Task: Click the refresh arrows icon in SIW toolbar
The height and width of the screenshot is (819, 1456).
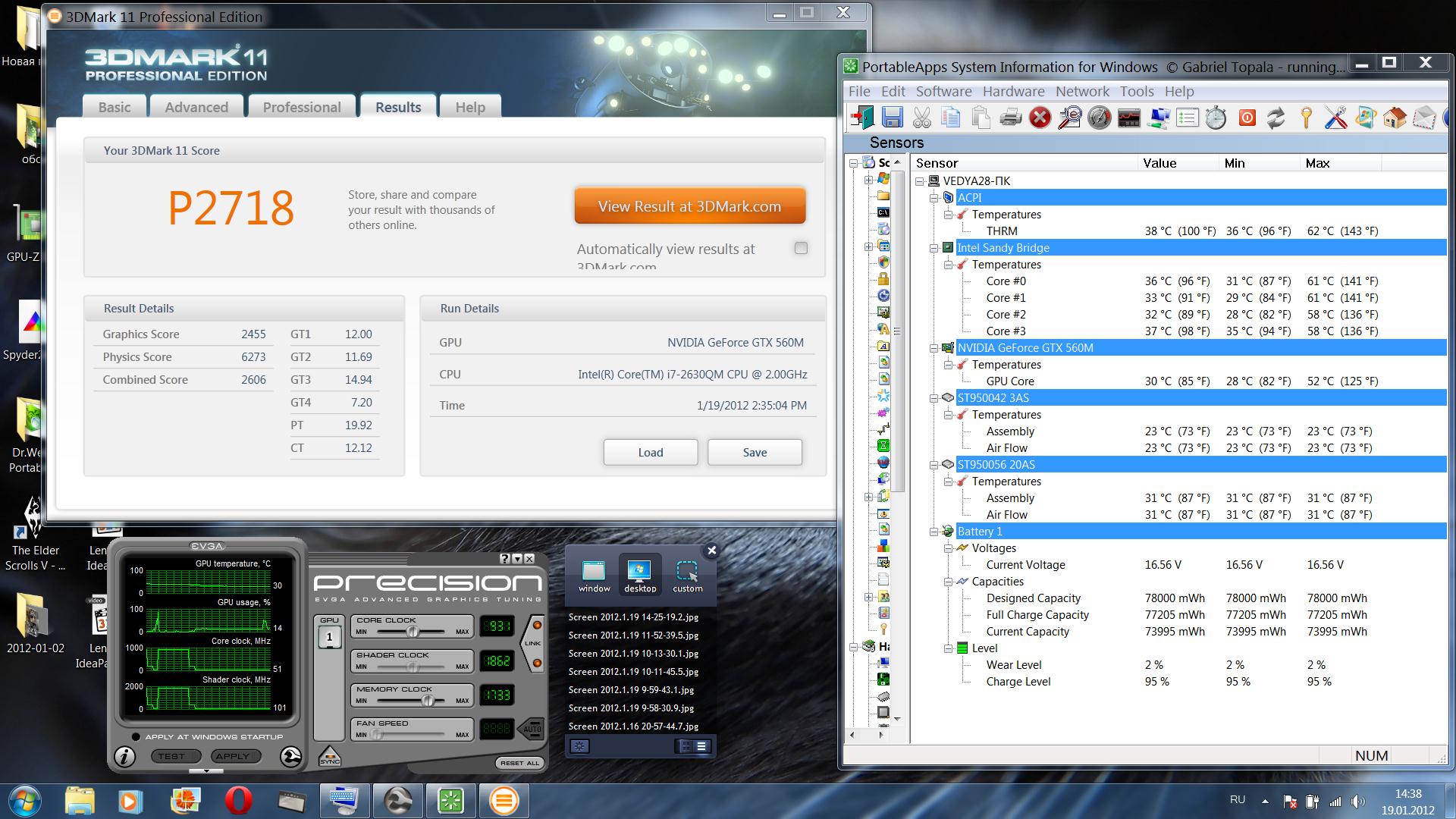Action: coord(1276,118)
